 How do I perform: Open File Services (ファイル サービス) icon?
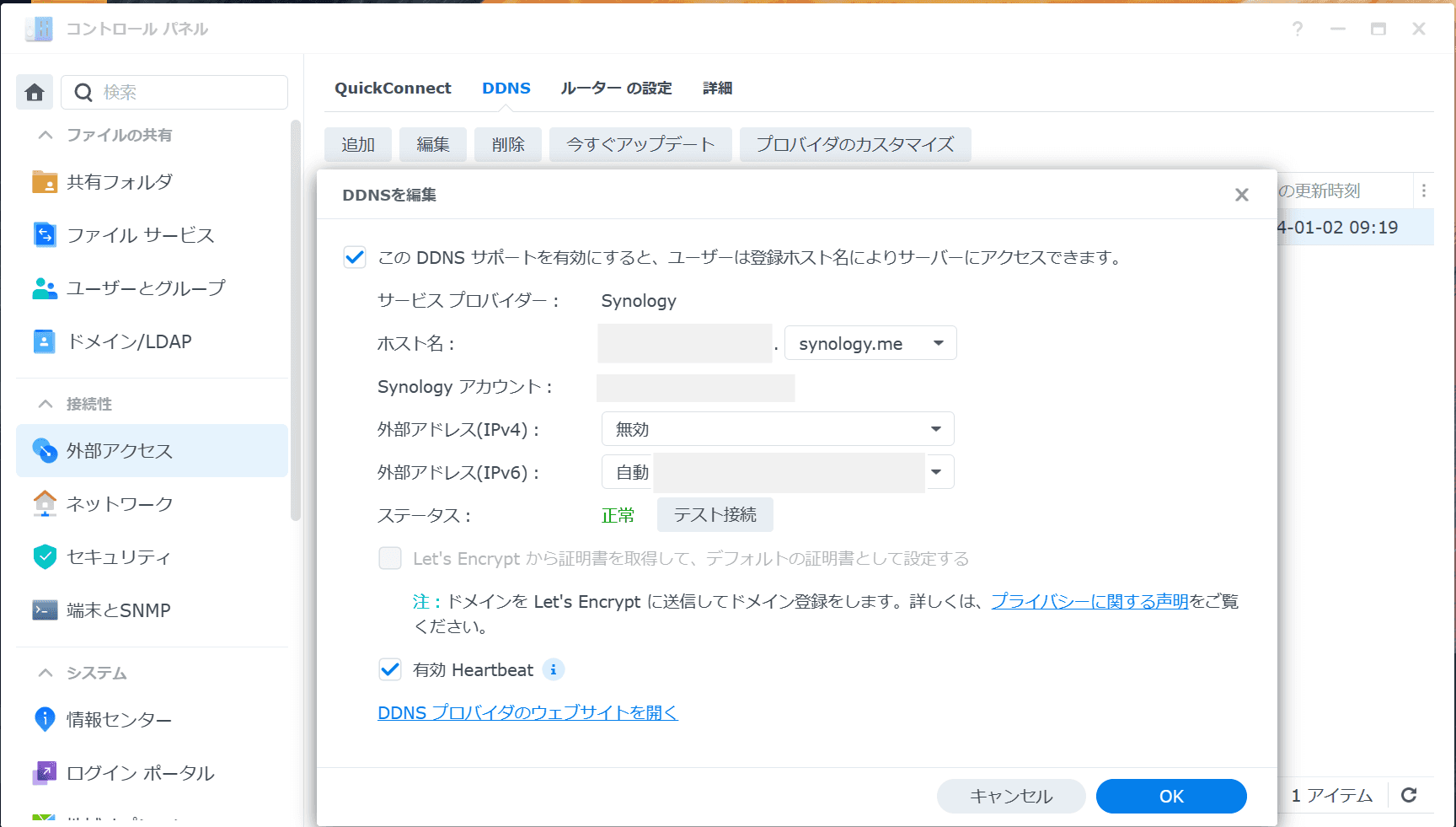tap(45, 235)
